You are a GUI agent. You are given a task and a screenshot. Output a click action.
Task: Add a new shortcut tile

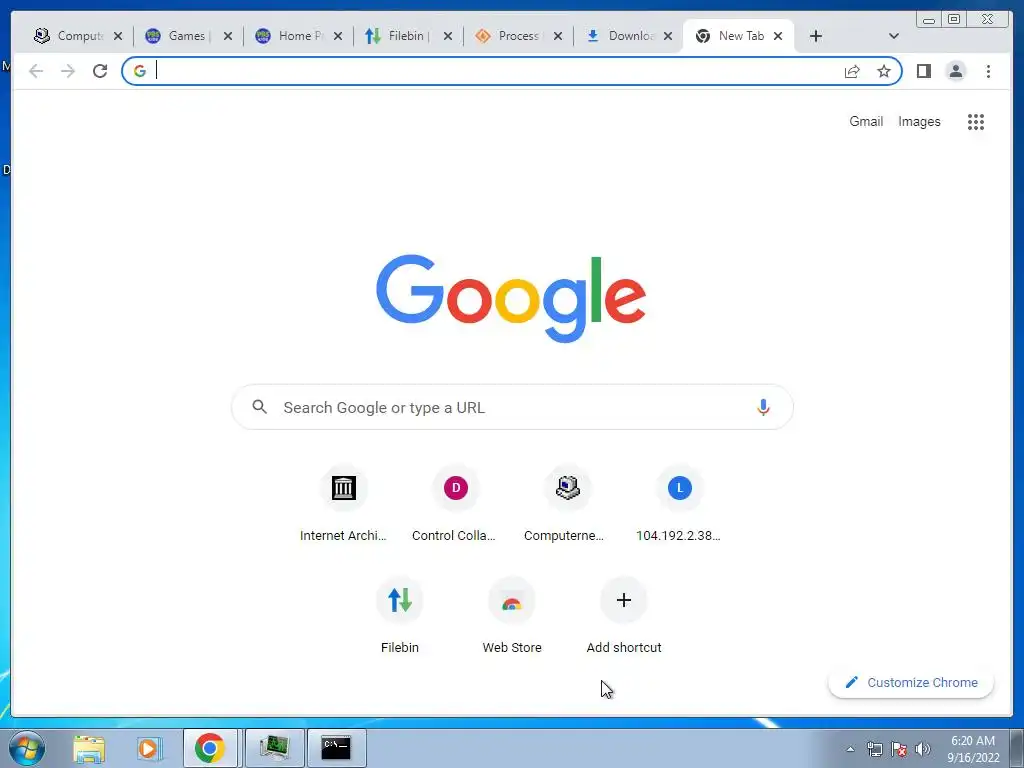coord(624,616)
